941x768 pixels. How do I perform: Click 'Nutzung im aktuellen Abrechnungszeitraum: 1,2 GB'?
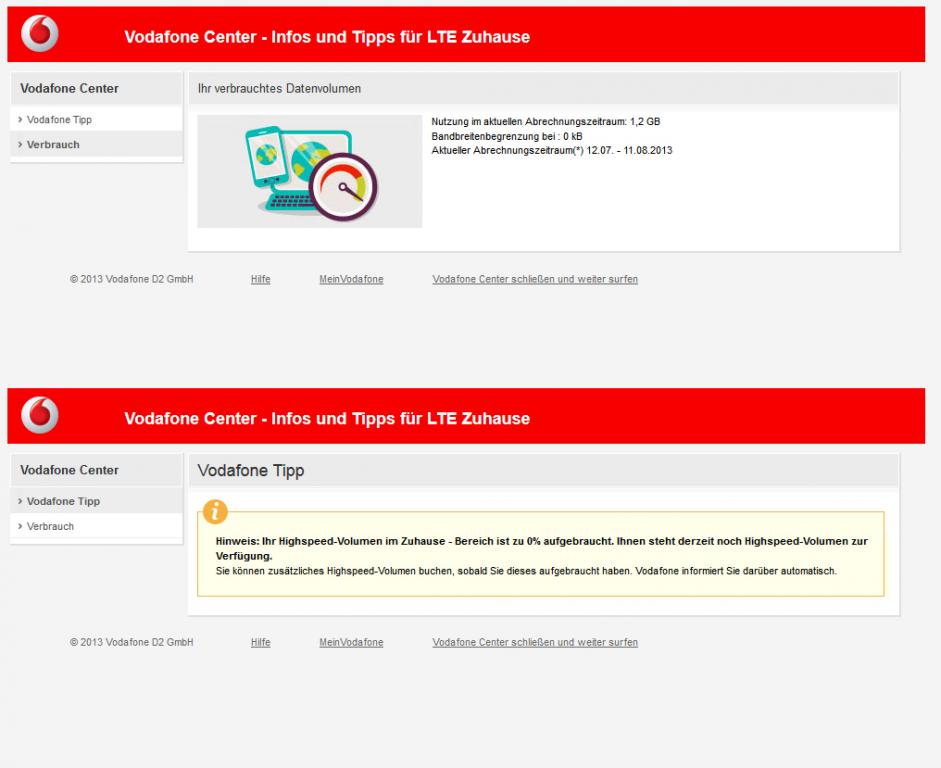(546, 121)
